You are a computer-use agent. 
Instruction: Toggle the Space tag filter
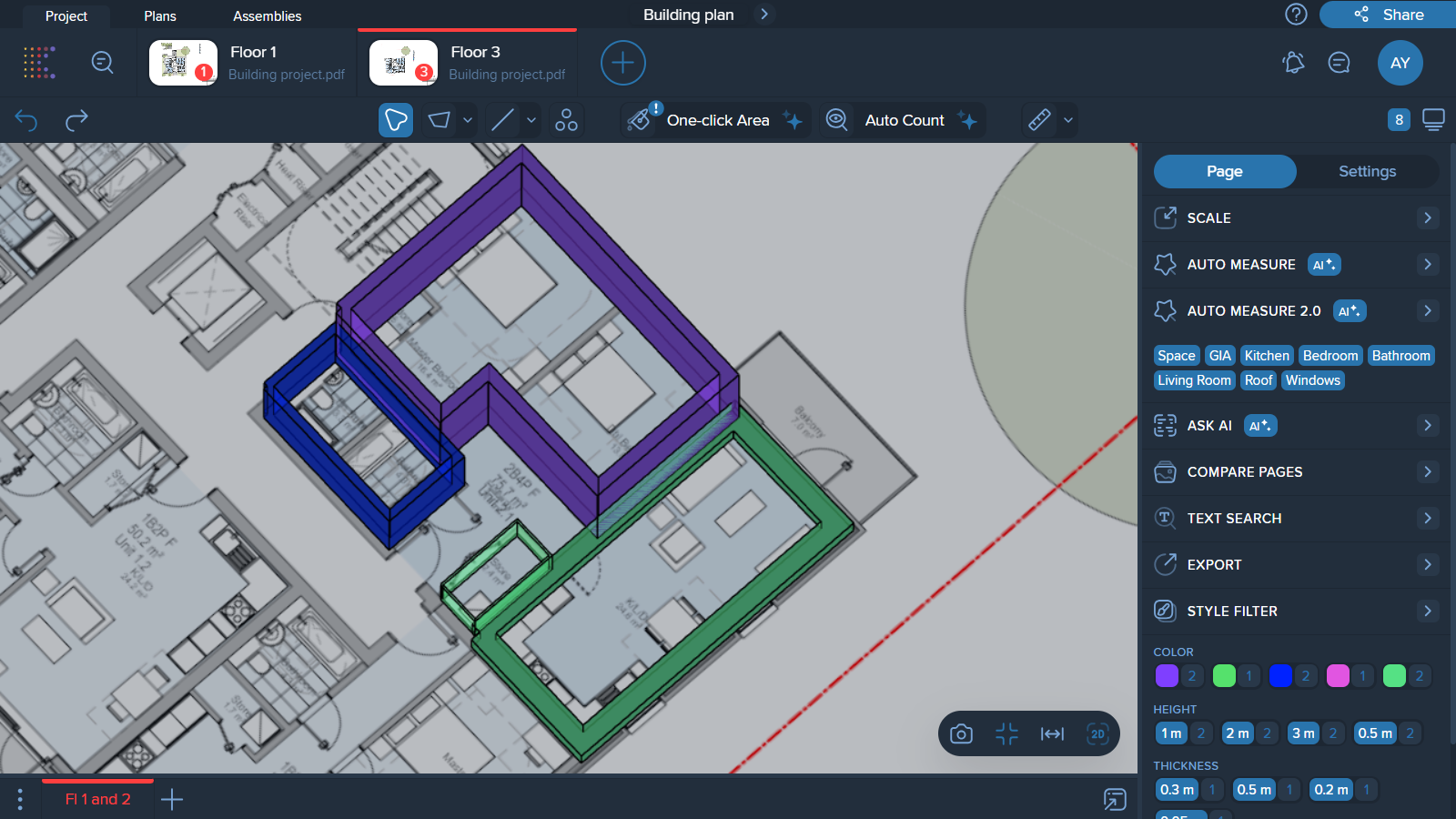point(1177,356)
